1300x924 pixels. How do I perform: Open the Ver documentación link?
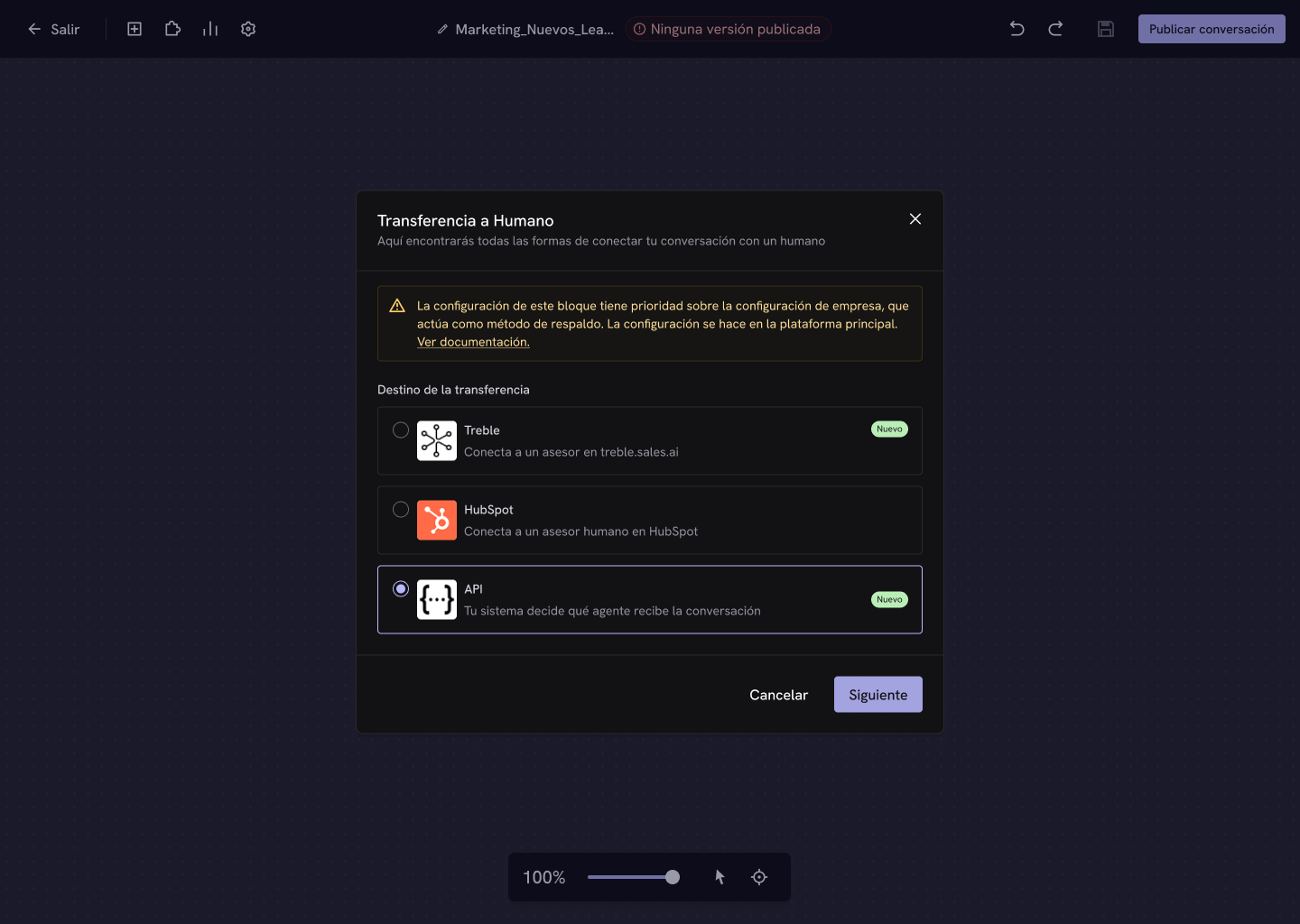point(473,342)
